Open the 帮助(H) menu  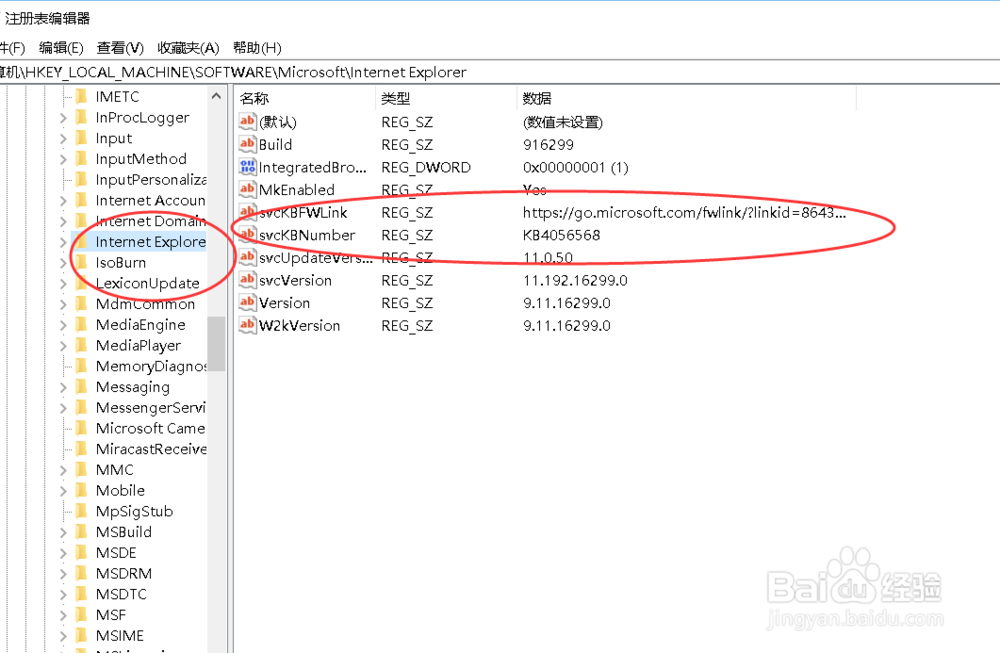click(x=257, y=48)
